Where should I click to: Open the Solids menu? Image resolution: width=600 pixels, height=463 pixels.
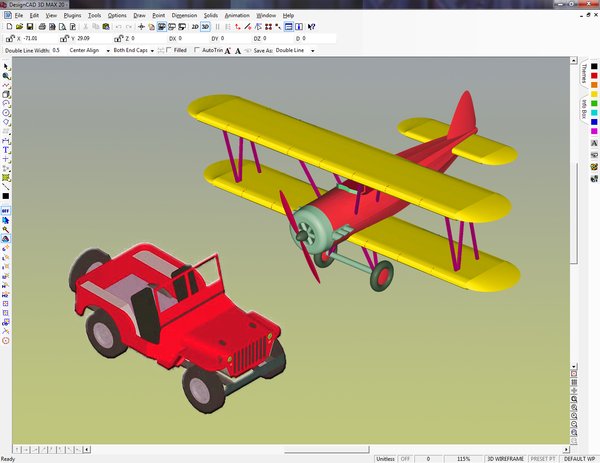pos(210,16)
